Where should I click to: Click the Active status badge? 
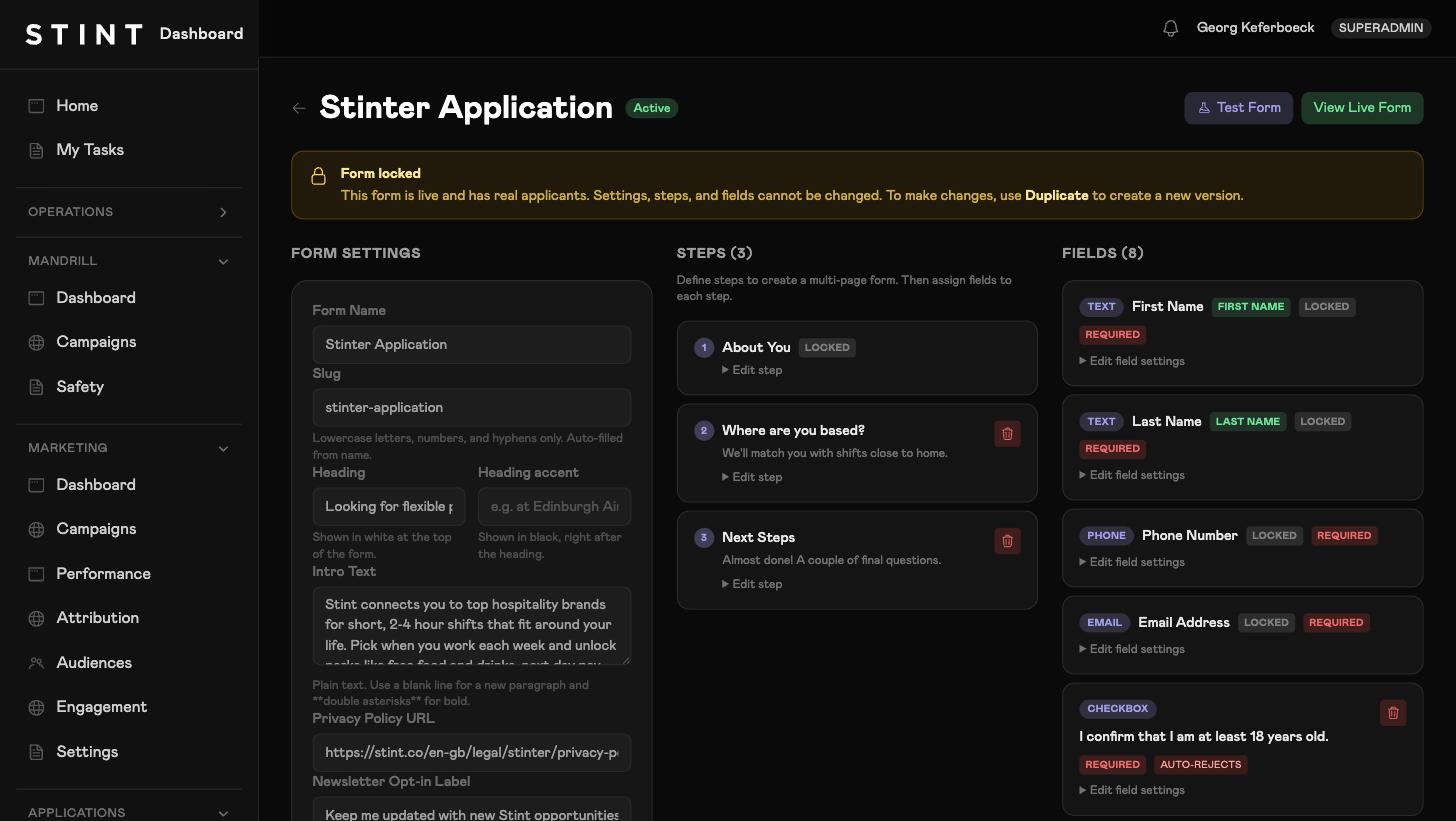[x=652, y=108]
